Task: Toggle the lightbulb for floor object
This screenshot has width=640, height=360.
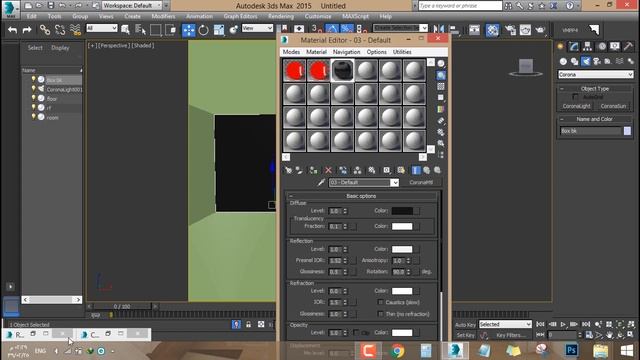Action: click(x=33, y=98)
